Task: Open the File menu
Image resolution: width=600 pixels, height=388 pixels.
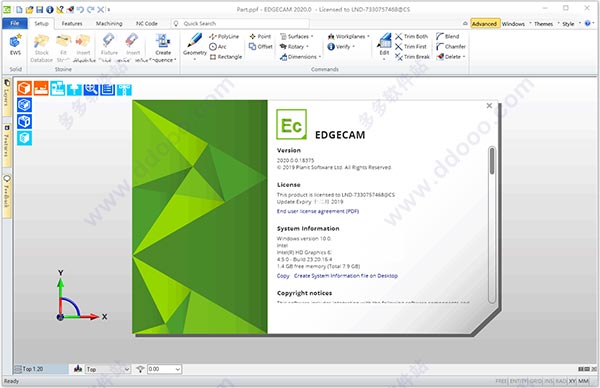Action: click(x=15, y=23)
